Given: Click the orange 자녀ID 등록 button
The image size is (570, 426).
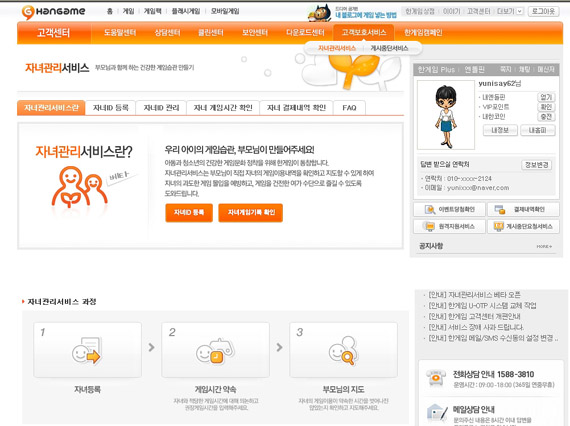Looking at the screenshot, I should (x=189, y=212).
